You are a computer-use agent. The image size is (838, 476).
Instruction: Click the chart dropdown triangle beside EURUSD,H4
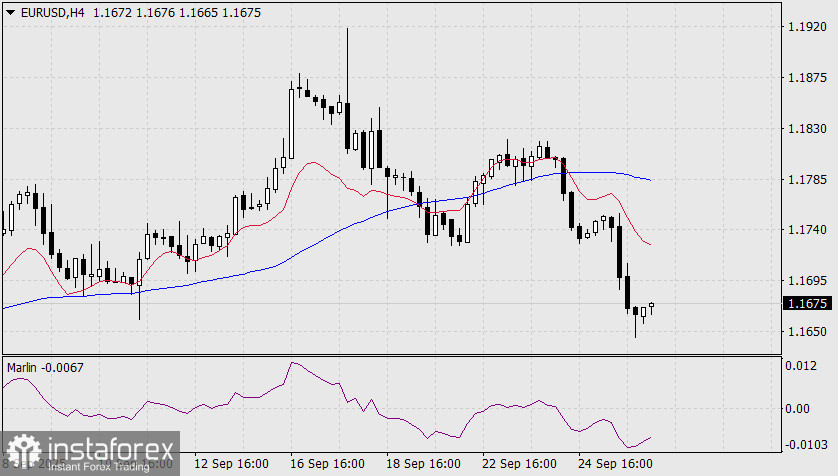10,12
